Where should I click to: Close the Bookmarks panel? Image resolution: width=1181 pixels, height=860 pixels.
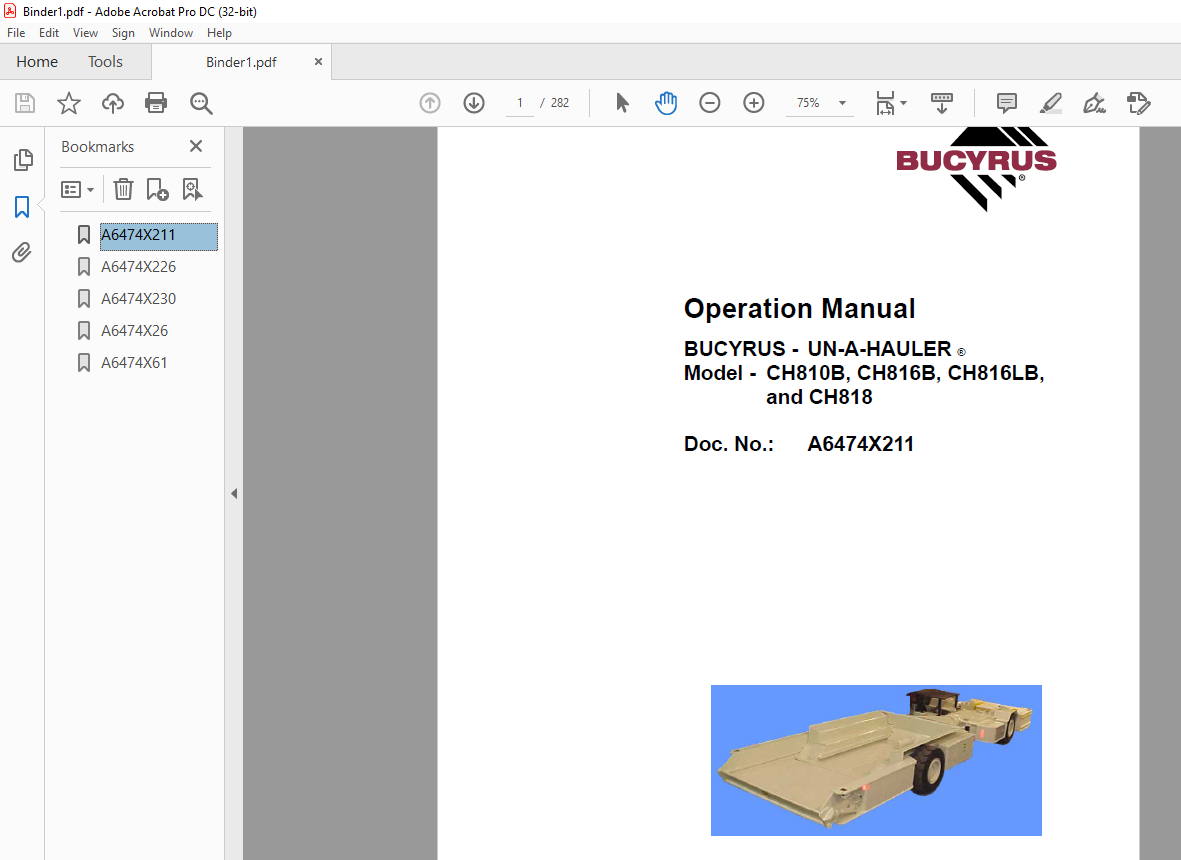click(196, 146)
